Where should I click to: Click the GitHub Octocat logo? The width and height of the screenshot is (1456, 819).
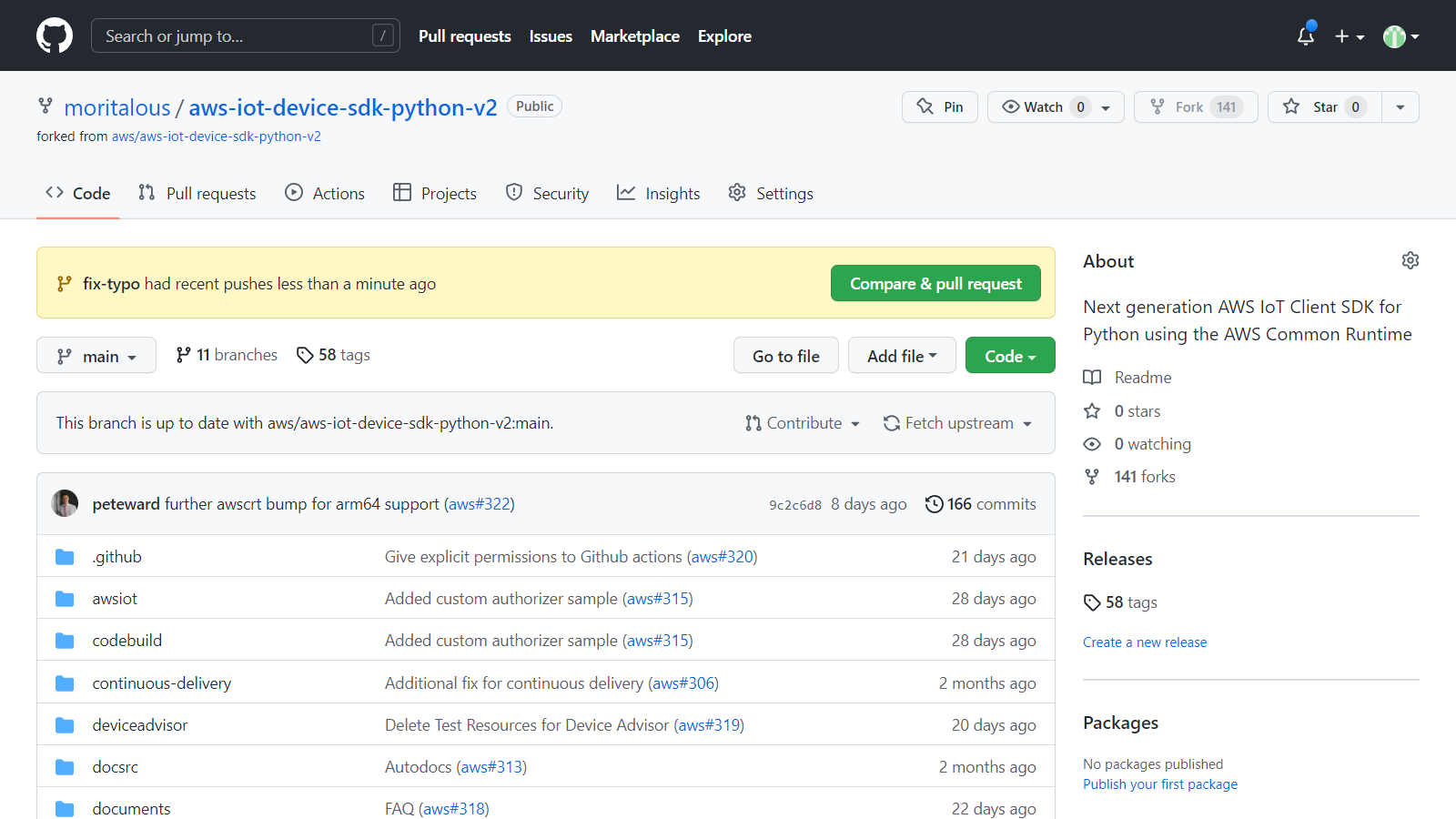[55, 36]
